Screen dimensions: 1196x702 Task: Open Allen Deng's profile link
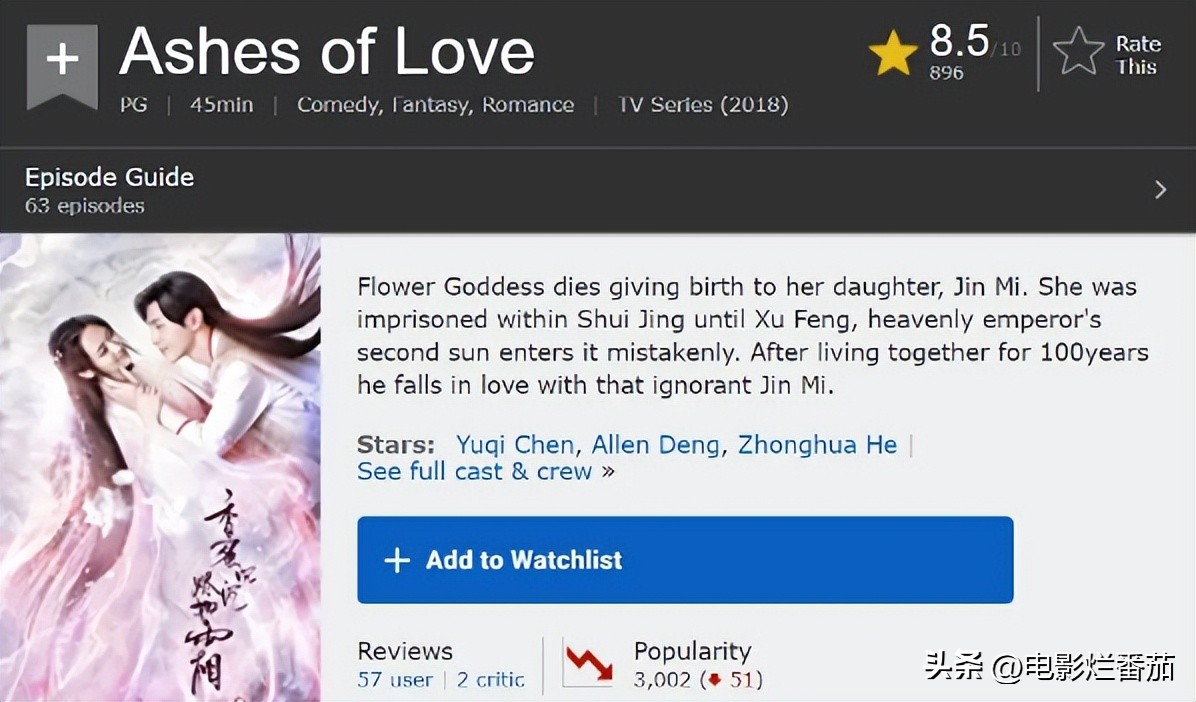click(655, 445)
